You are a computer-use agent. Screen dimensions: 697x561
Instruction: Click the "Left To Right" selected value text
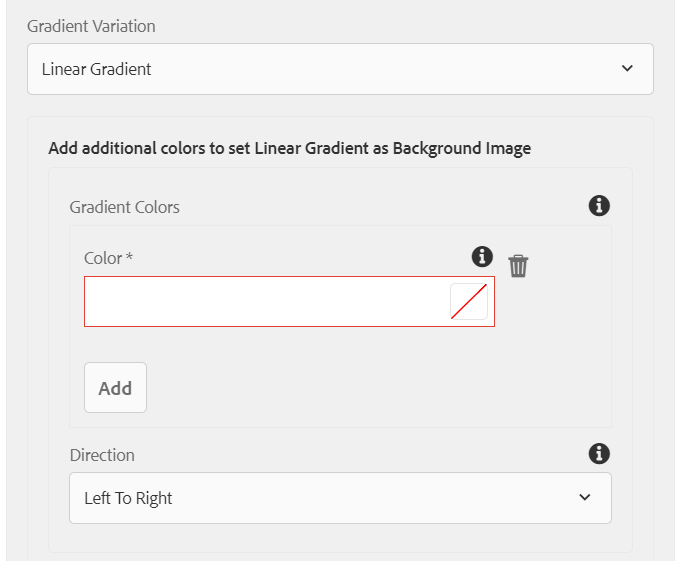128,498
